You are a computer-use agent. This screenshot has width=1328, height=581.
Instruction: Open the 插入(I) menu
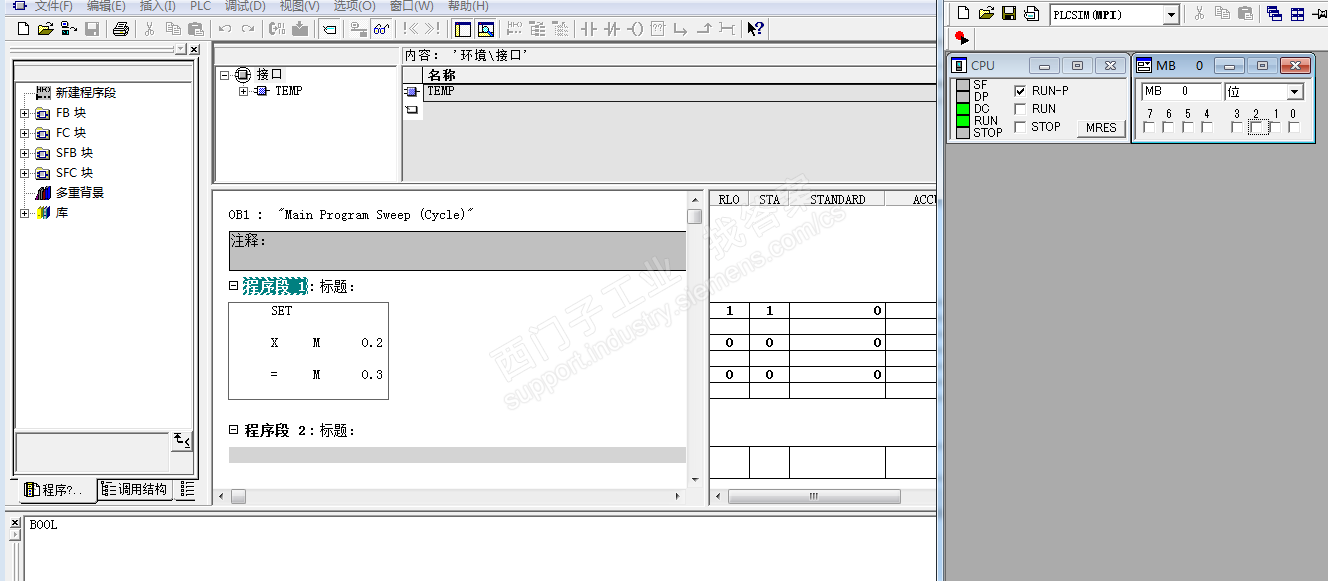[x=157, y=6]
